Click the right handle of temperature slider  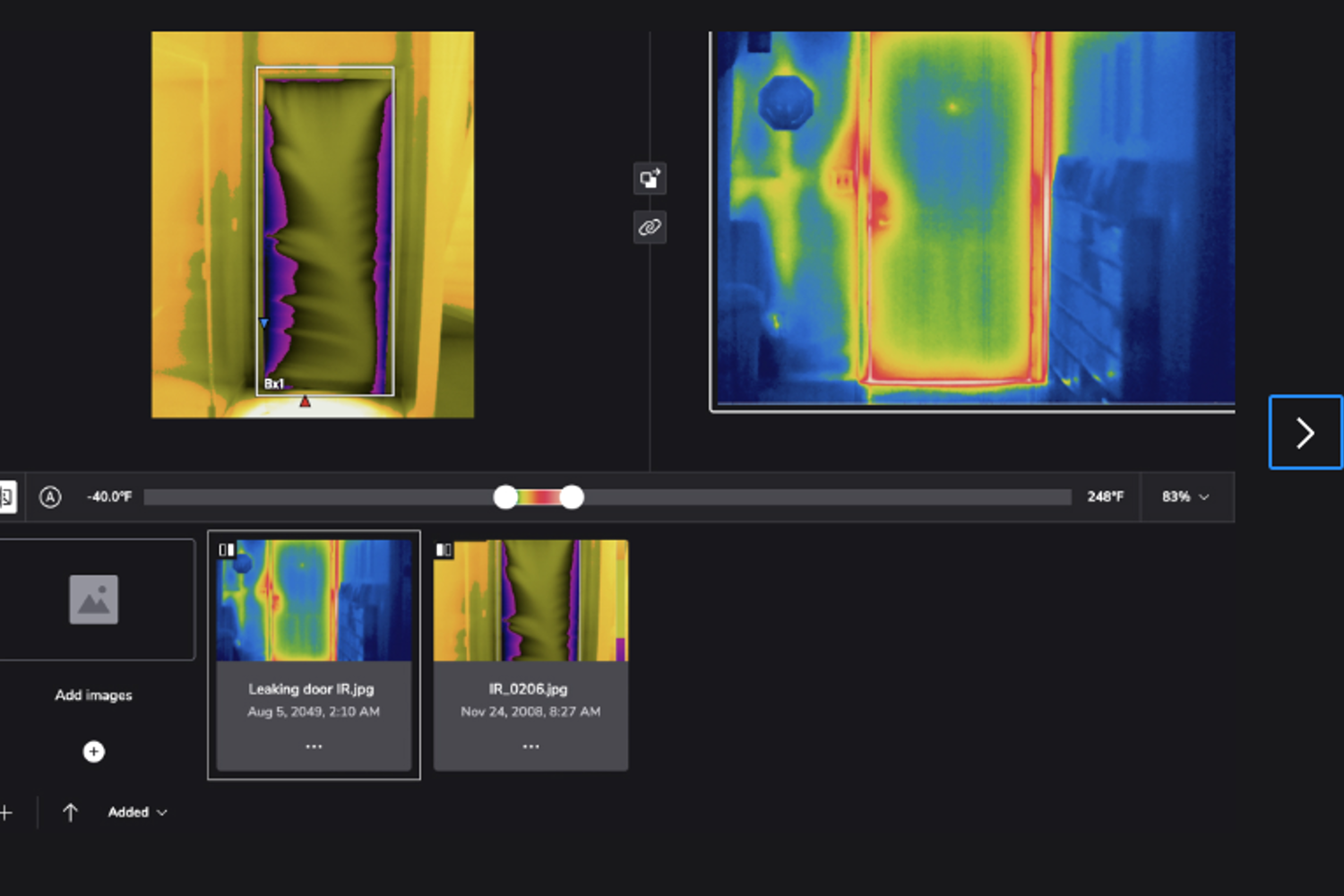click(x=572, y=496)
